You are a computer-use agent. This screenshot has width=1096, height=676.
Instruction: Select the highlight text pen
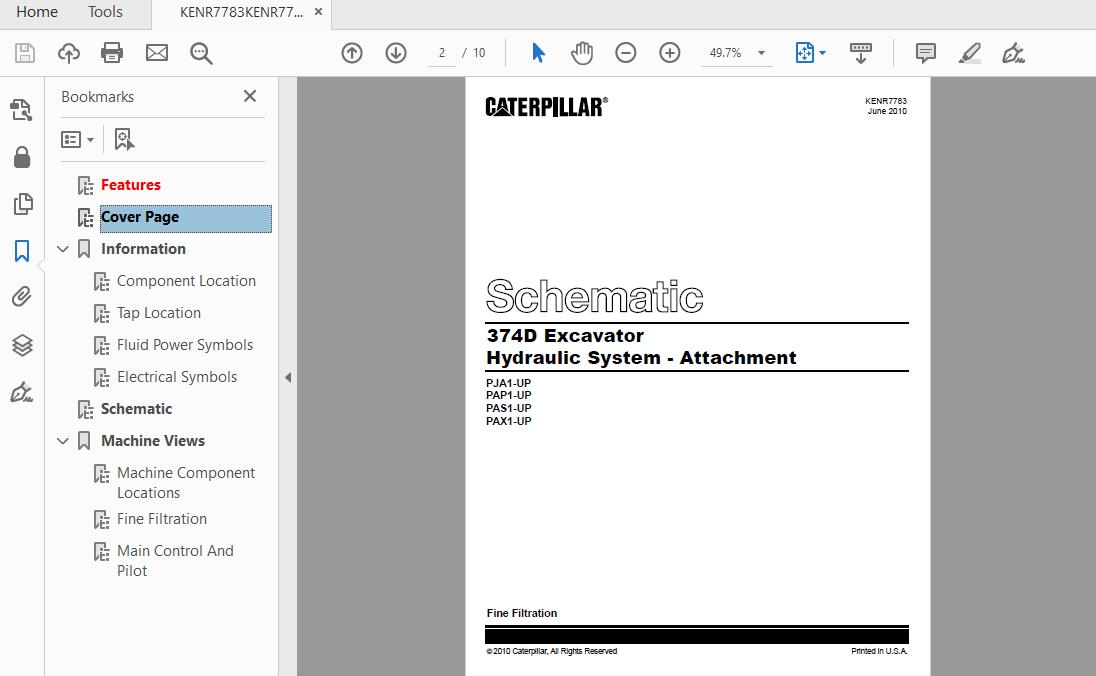point(969,53)
